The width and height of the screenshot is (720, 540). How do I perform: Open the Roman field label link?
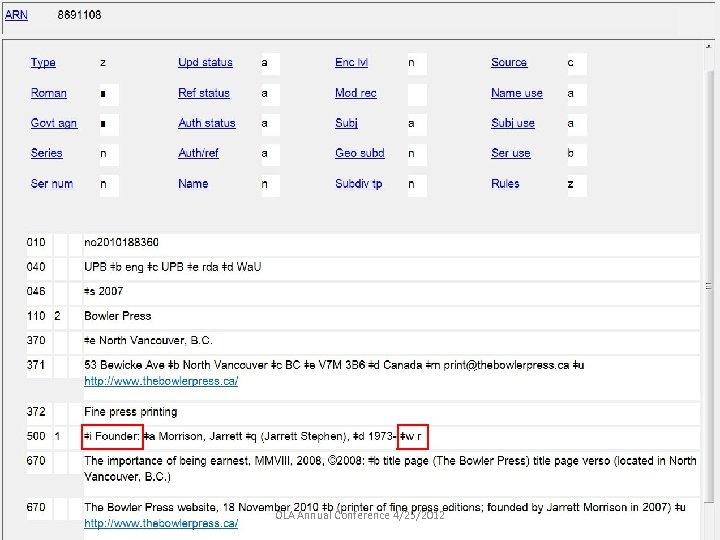pyautogui.click(x=49, y=93)
